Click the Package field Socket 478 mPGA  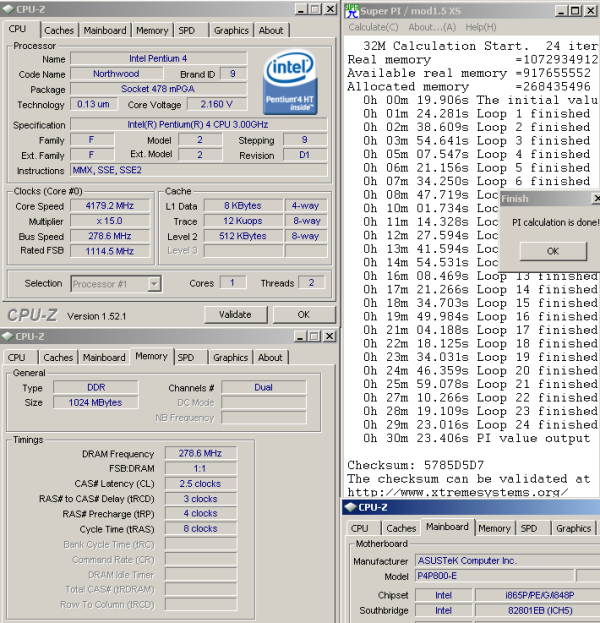(x=158, y=89)
